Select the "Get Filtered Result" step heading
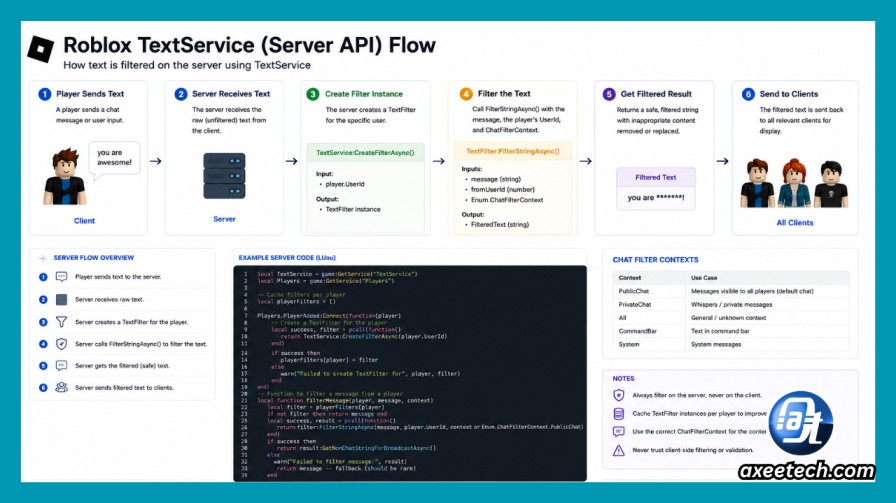Viewport: 896px width, 503px height. pyautogui.click(x=656, y=94)
